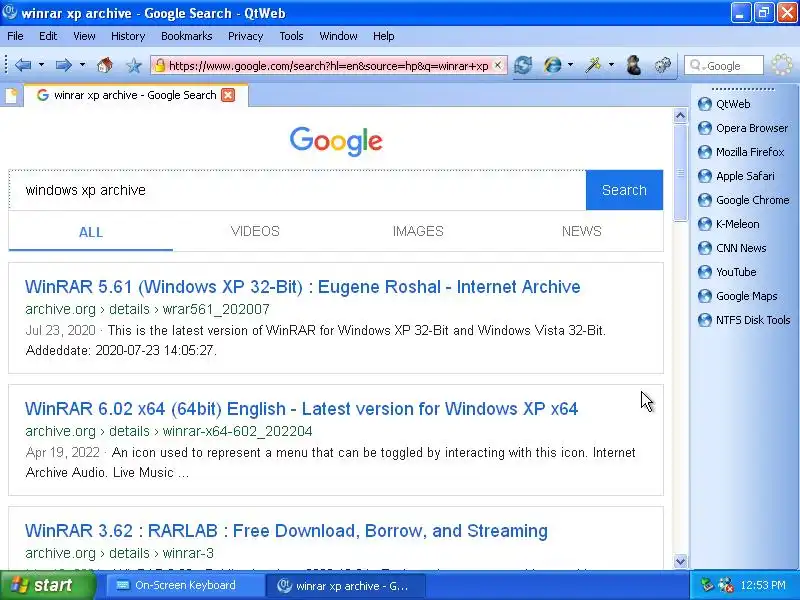Open Apple Safari bookmark in sidebar
The image size is (800, 600).
click(736, 176)
